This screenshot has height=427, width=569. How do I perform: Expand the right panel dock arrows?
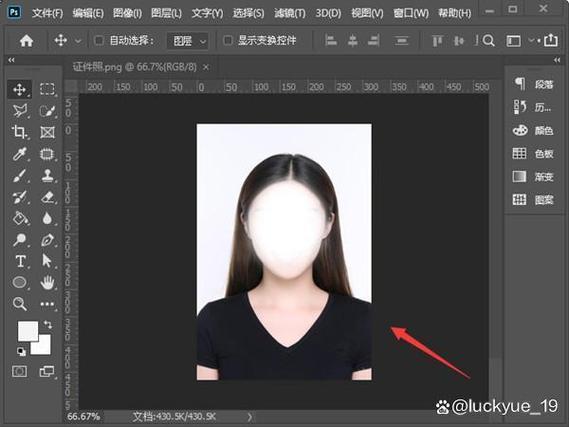[x=557, y=60]
